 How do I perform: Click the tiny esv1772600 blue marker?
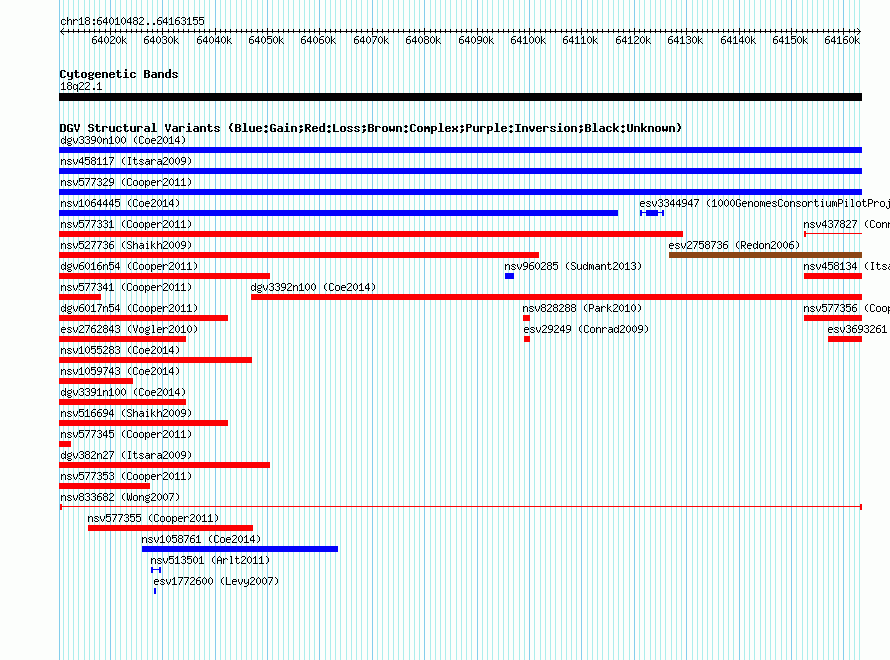coord(155,591)
